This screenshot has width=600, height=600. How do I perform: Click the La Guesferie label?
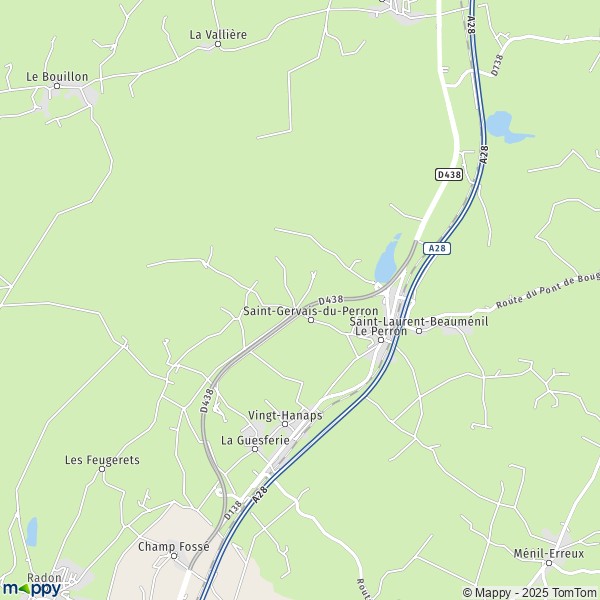pos(255,440)
